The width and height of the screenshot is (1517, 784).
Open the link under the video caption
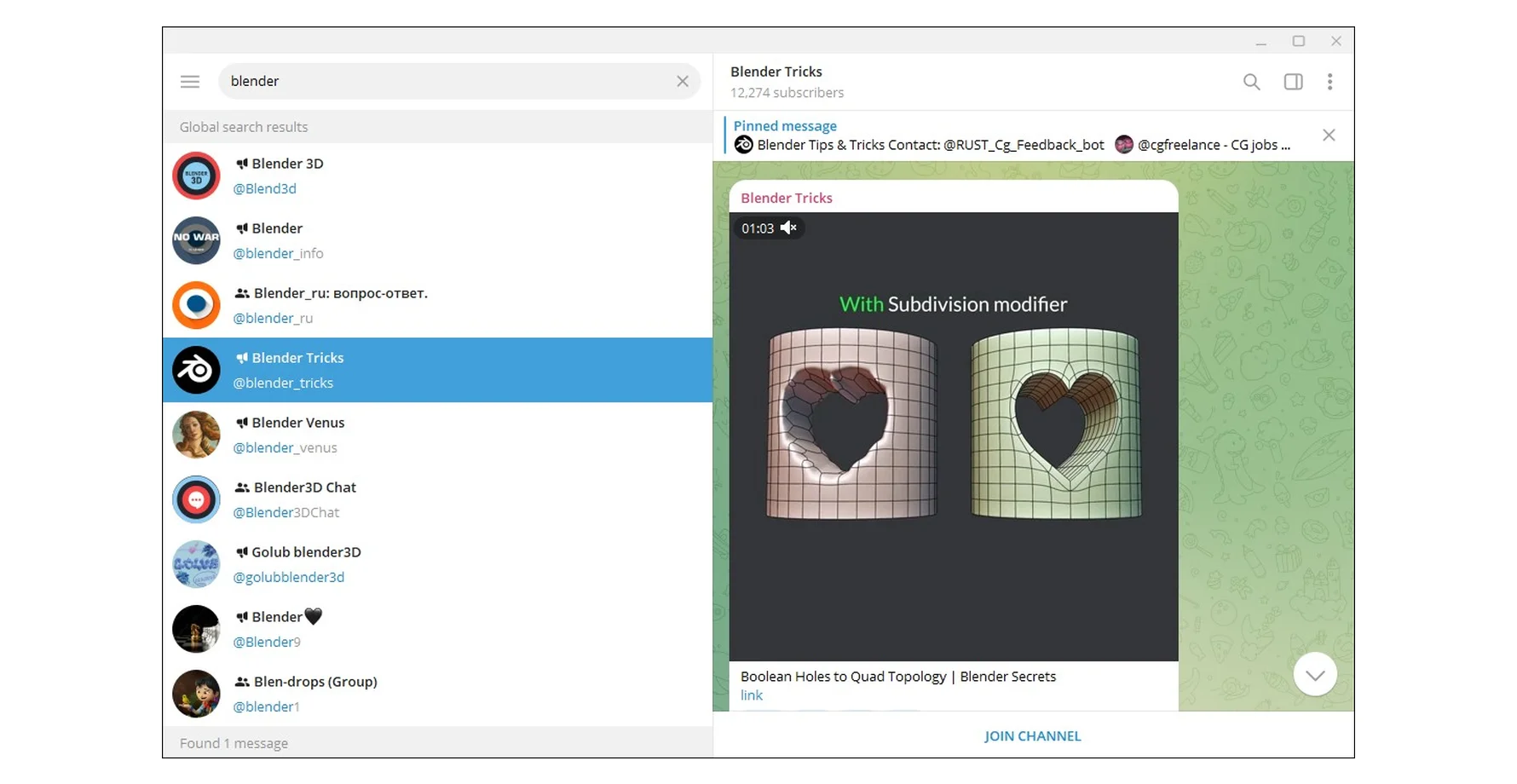(752, 695)
